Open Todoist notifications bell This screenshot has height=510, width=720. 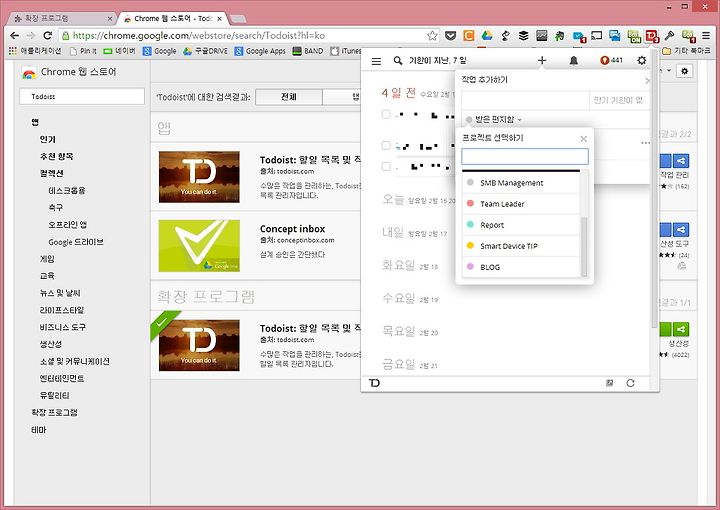pyautogui.click(x=574, y=61)
